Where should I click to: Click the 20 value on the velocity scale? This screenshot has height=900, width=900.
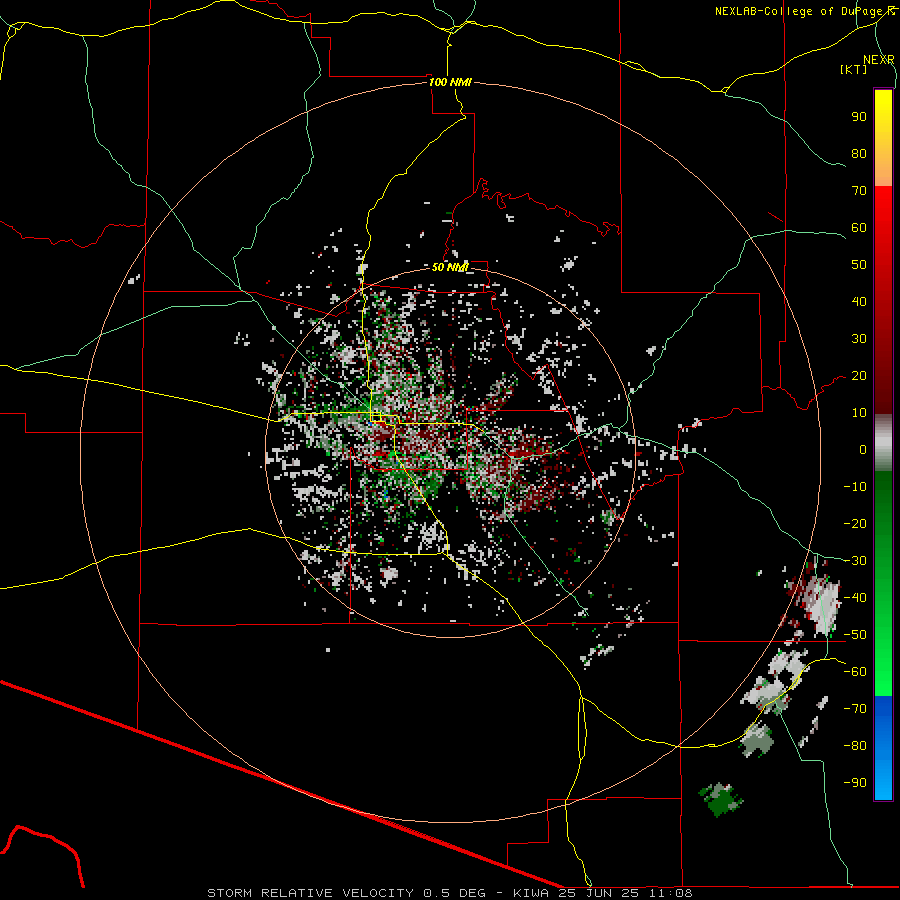click(x=859, y=376)
